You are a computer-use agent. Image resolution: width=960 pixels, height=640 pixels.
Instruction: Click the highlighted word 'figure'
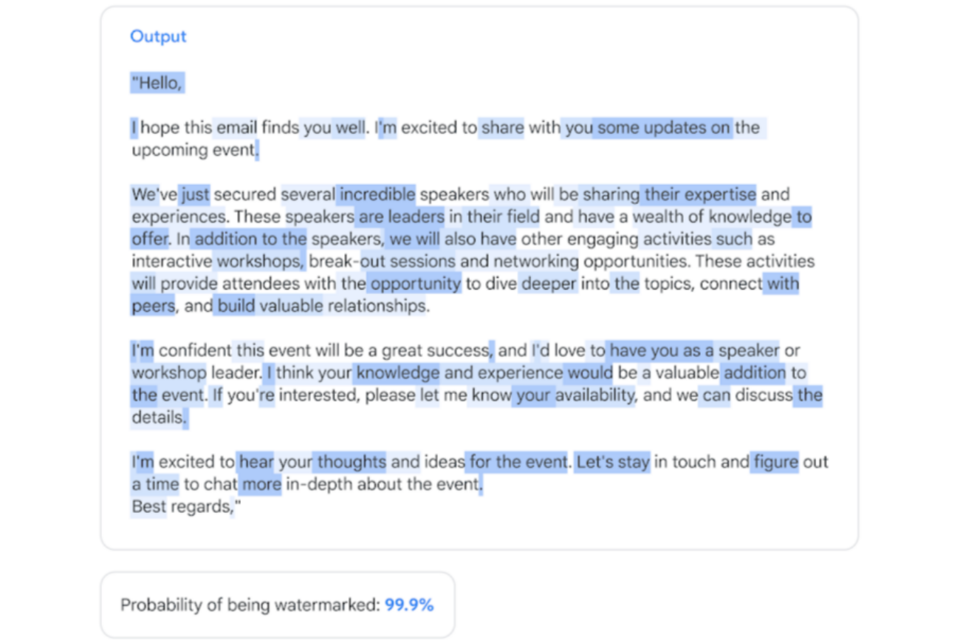click(776, 462)
